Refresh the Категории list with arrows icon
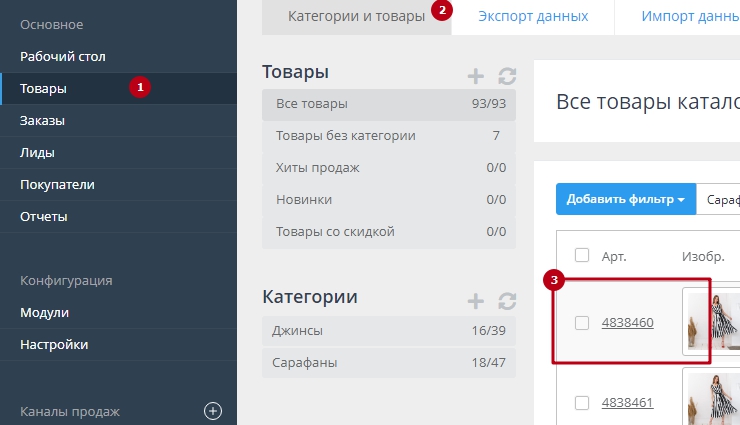This screenshot has height=425, width=740. tap(506, 301)
